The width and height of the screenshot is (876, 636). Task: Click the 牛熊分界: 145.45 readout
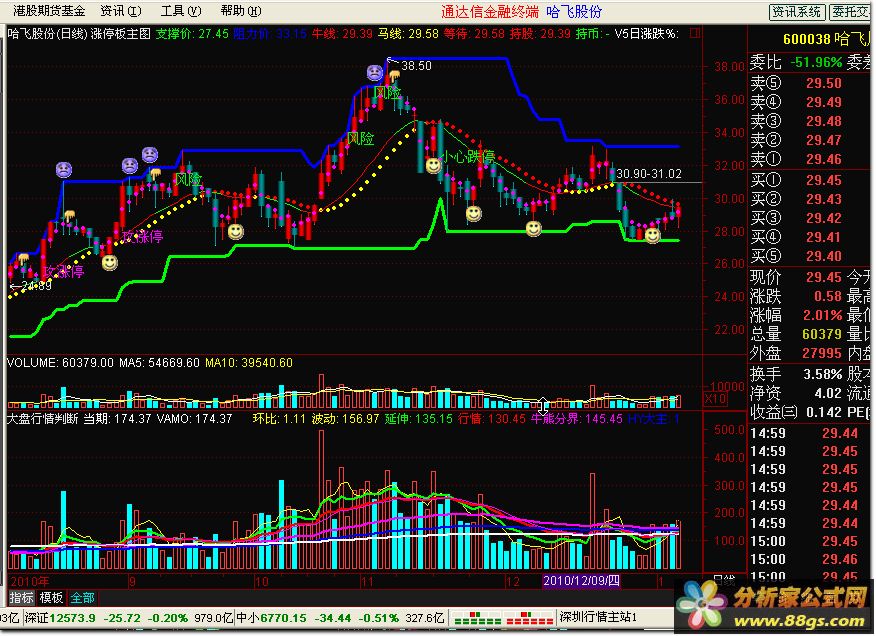coord(577,419)
